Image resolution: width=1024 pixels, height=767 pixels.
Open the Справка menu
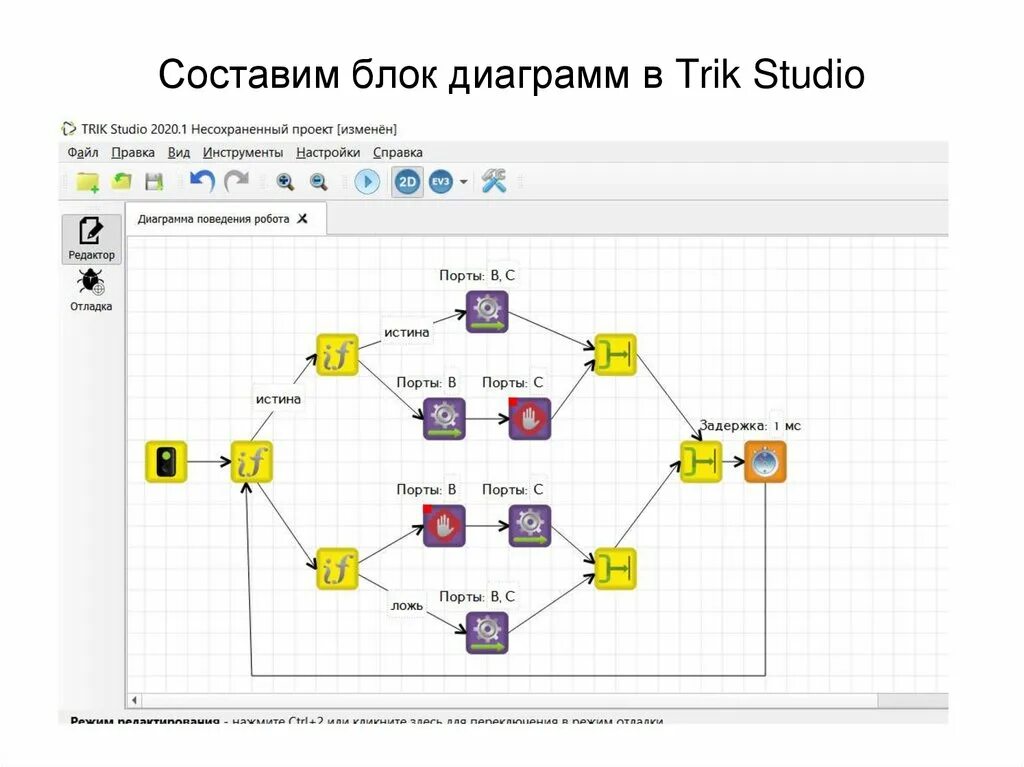pos(398,152)
